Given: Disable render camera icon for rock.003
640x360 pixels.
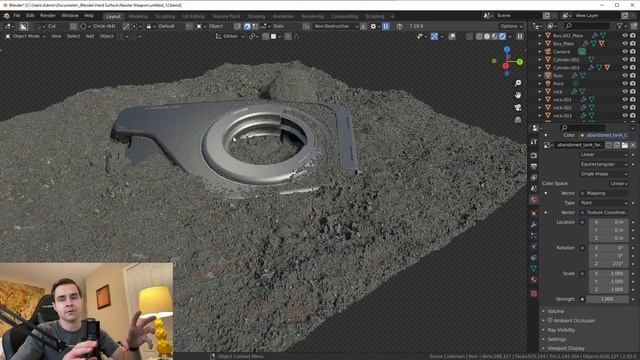Looking at the screenshot, I should [x=633, y=116].
